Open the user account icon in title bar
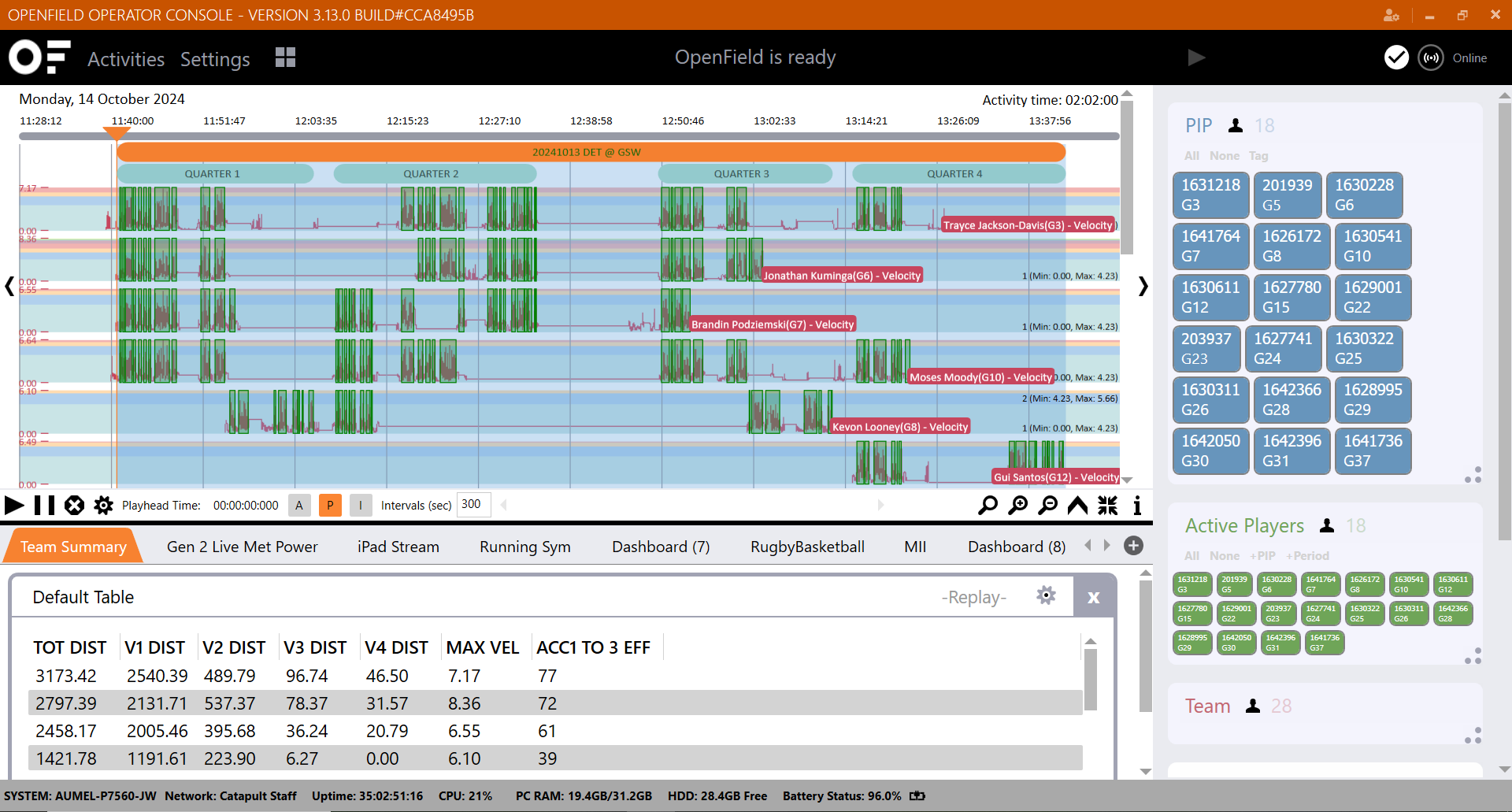The width and height of the screenshot is (1512, 812). (1392, 15)
